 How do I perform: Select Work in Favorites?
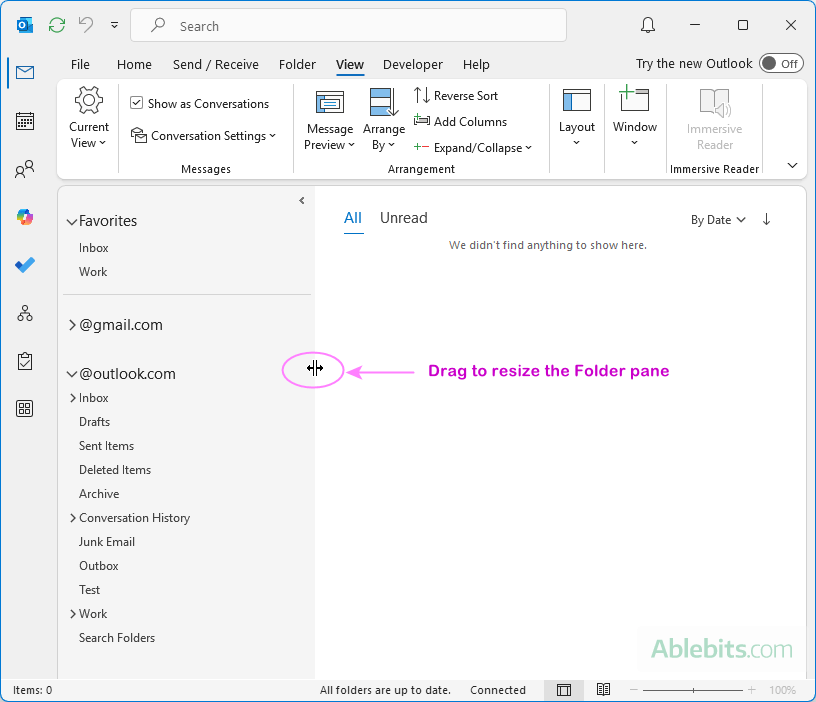point(93,272)
